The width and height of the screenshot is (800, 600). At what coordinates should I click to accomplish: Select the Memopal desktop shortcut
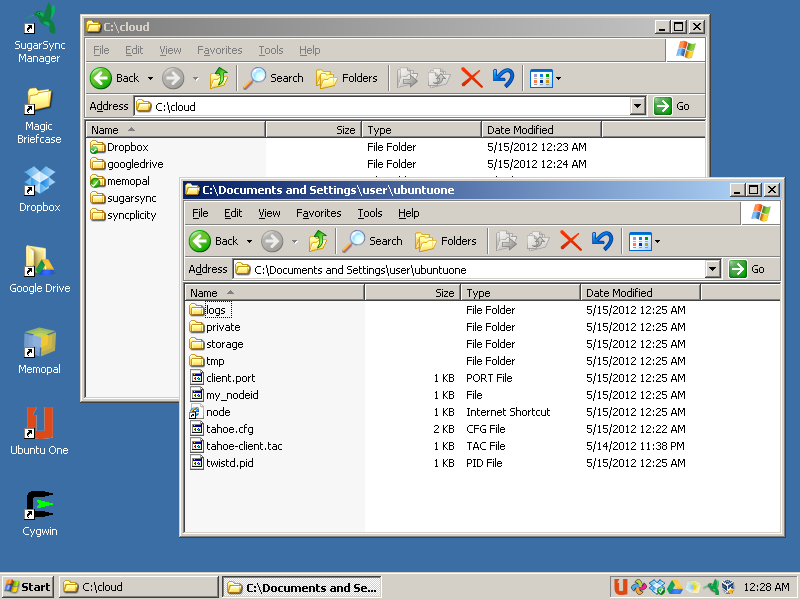point(39,351)
